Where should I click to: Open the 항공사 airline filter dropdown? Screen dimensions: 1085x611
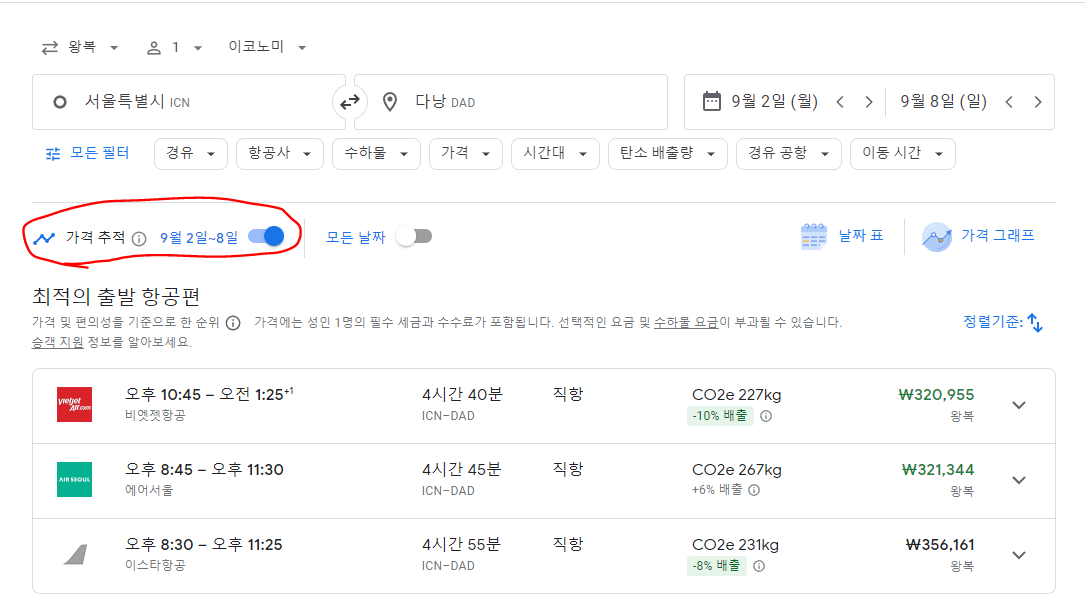tap(279, 153)
